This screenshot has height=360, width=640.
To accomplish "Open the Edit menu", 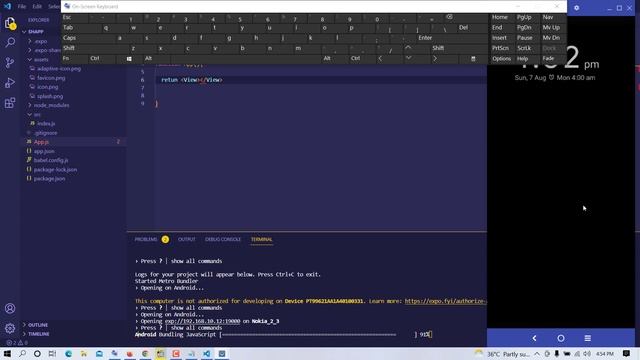I will [37, 7].
